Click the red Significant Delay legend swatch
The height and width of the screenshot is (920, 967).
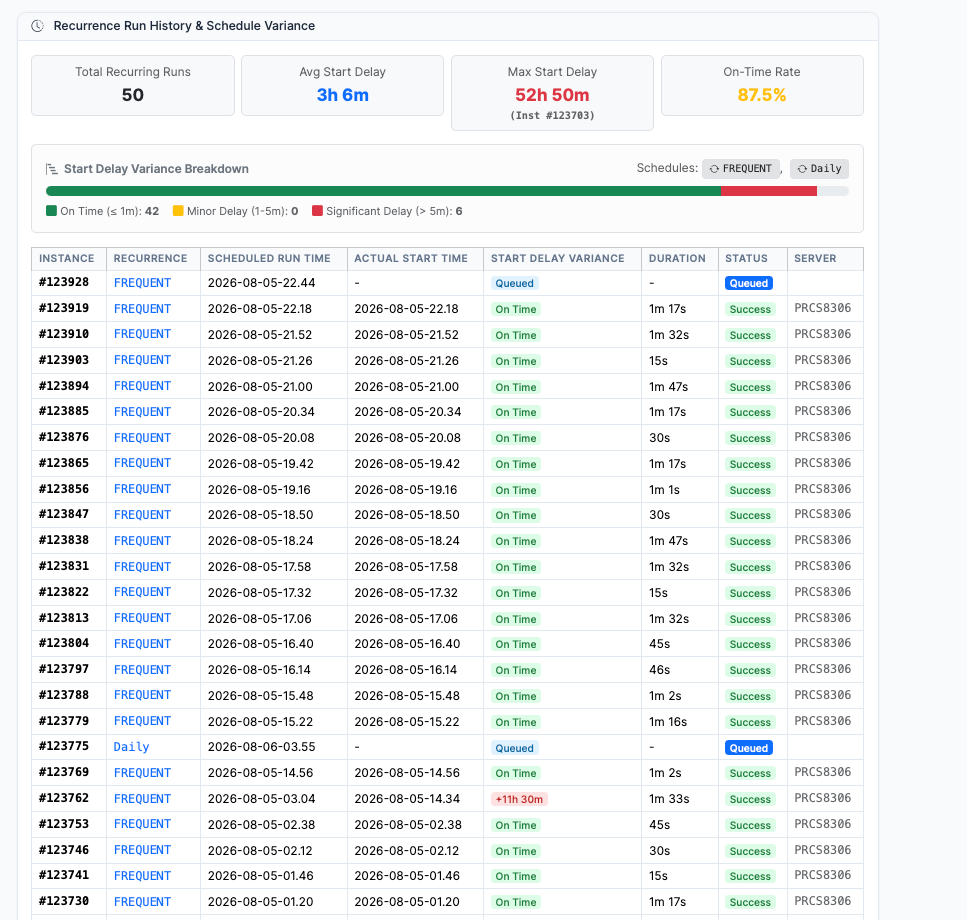[x=318, y=211]
